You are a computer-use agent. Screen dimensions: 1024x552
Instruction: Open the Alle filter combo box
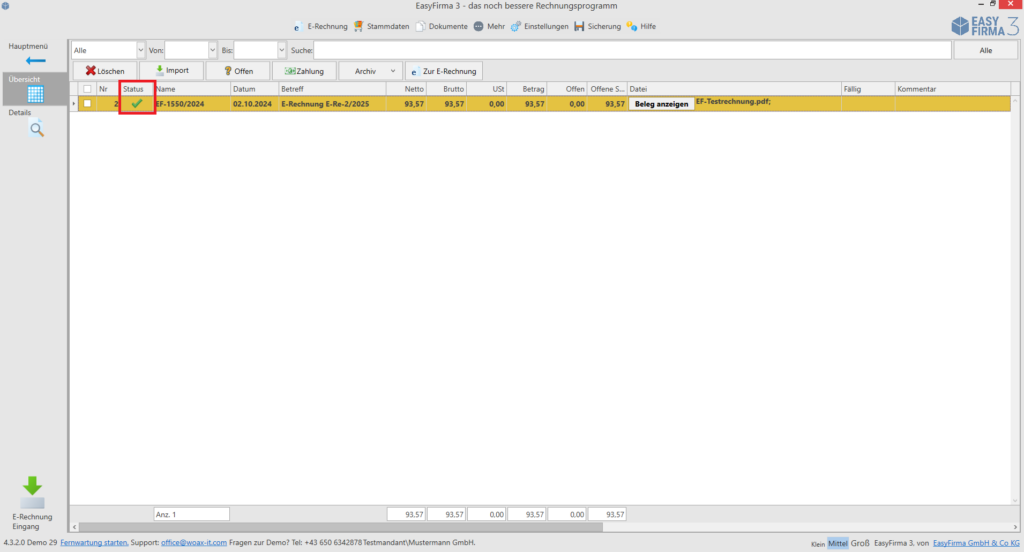[108, 50]
